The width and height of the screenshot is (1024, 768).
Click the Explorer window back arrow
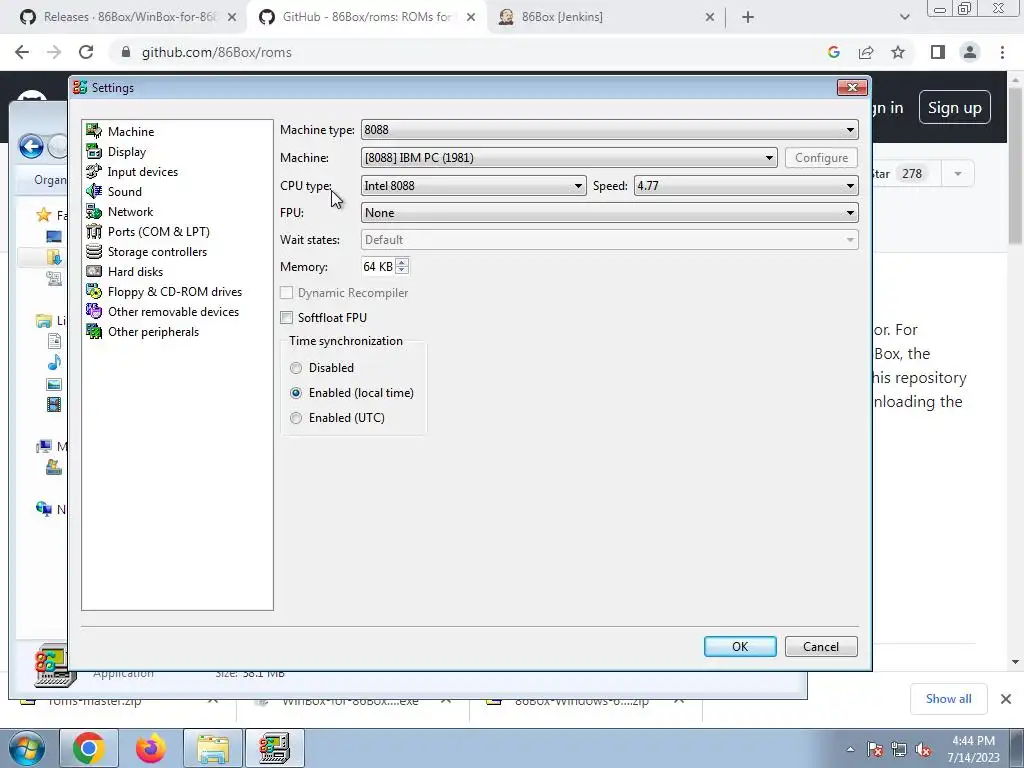[x=31, y=146]
